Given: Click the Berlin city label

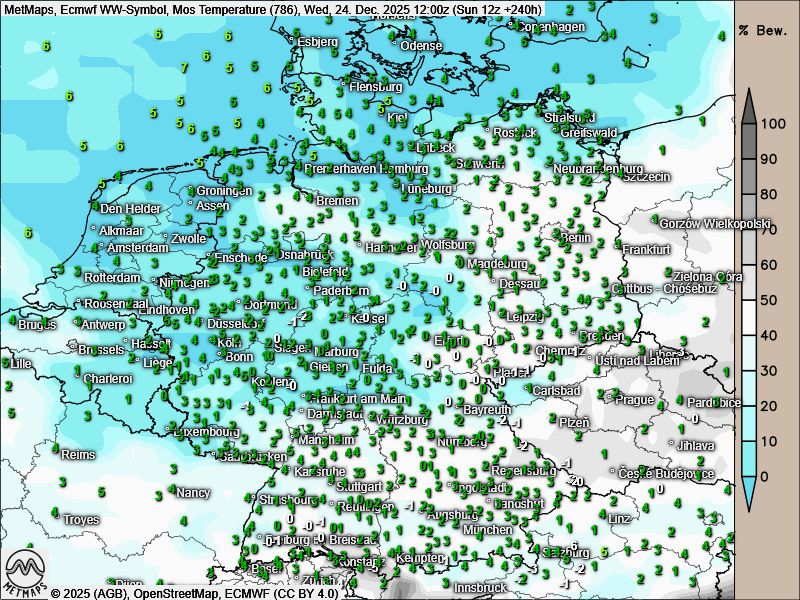Looking at the screenshot, I should (576, 238).
